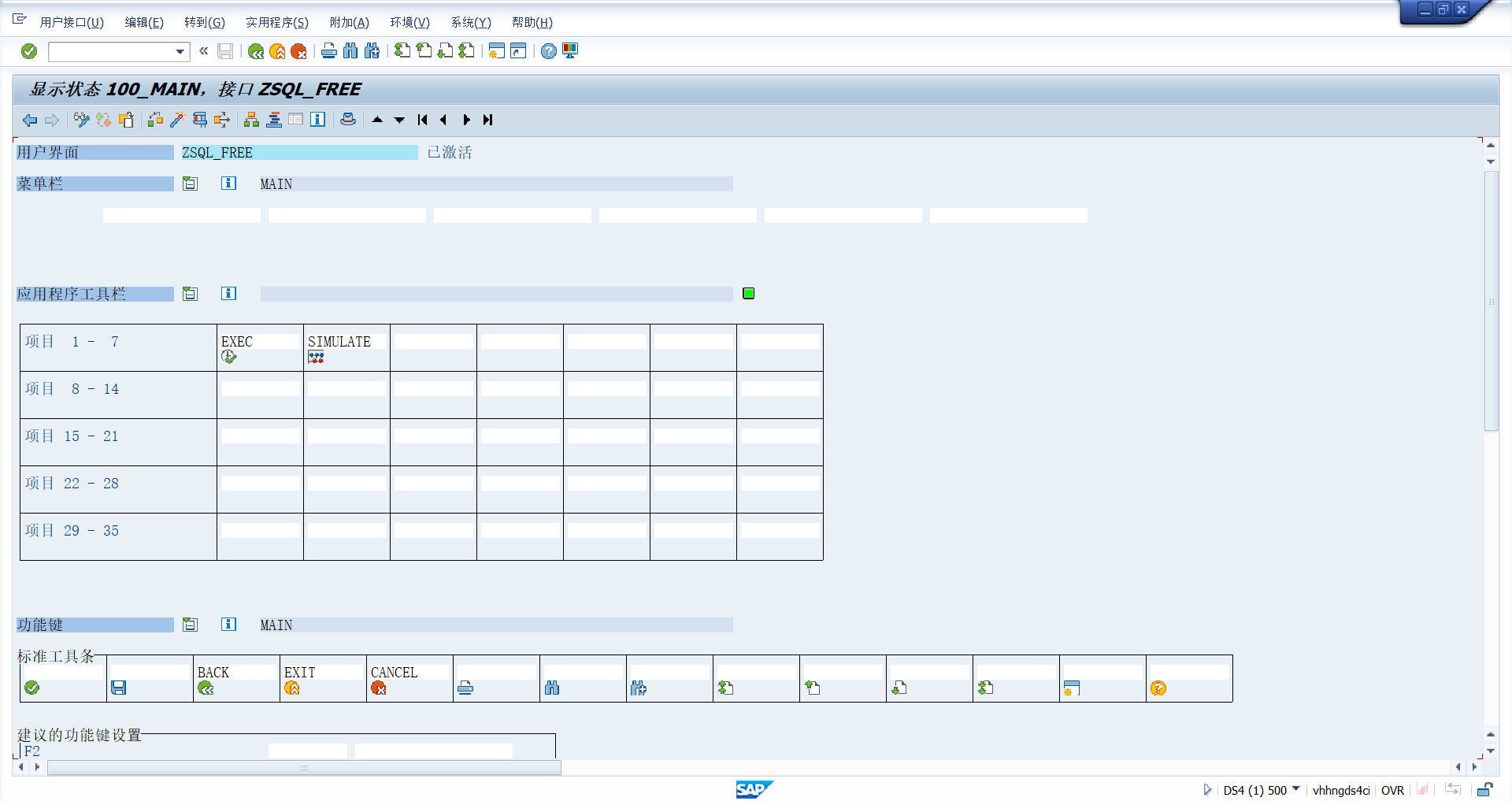
Task: Click the Find binoculars icon in the top toolbar
Action: [350, 51]
